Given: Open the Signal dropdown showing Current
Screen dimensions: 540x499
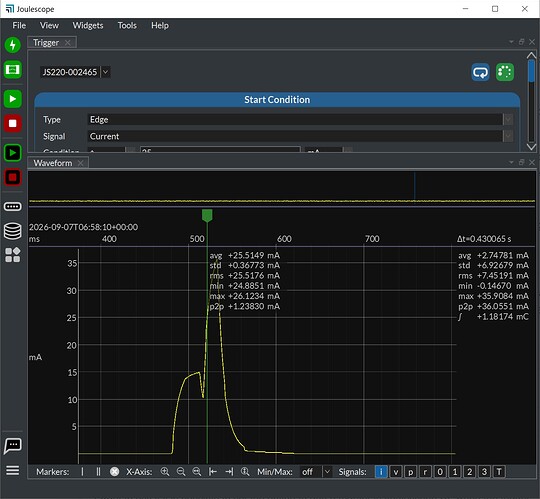Looking at the screenshot, I should point(300,136).
